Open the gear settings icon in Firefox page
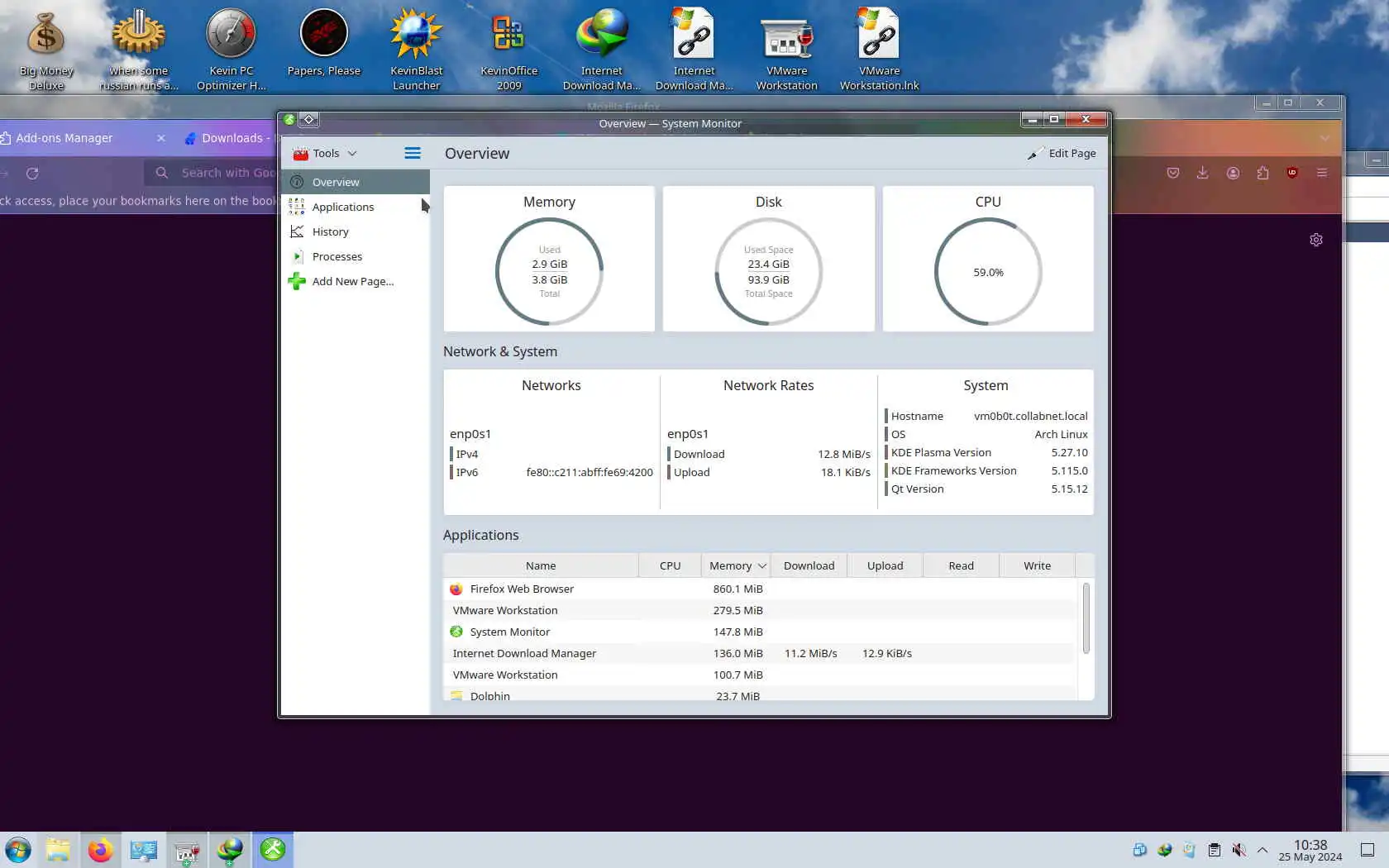Viewport: 1389px width, 868px height. coord(1316,240)
